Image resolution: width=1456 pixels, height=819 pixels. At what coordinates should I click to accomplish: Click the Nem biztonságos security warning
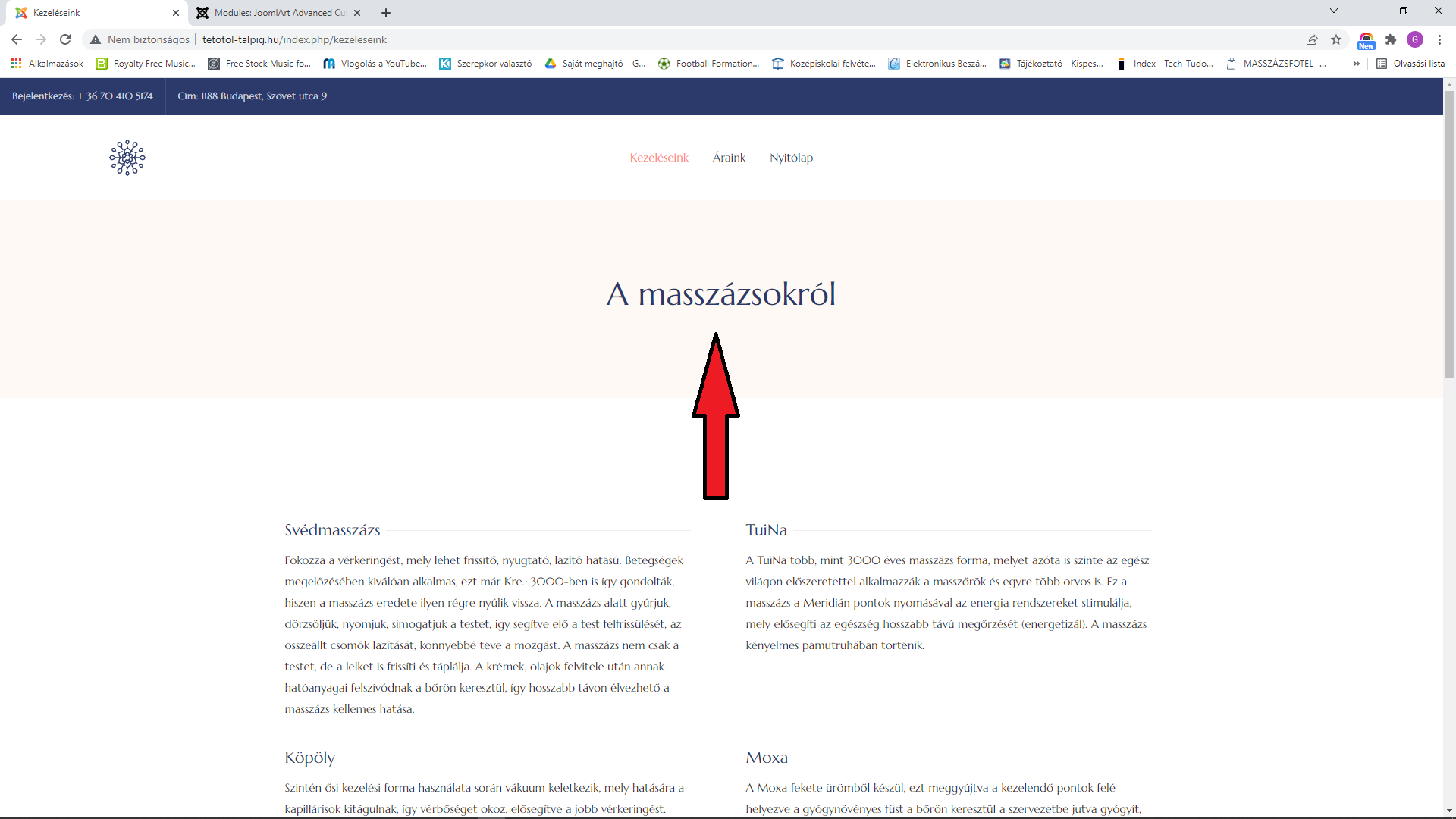140,39
